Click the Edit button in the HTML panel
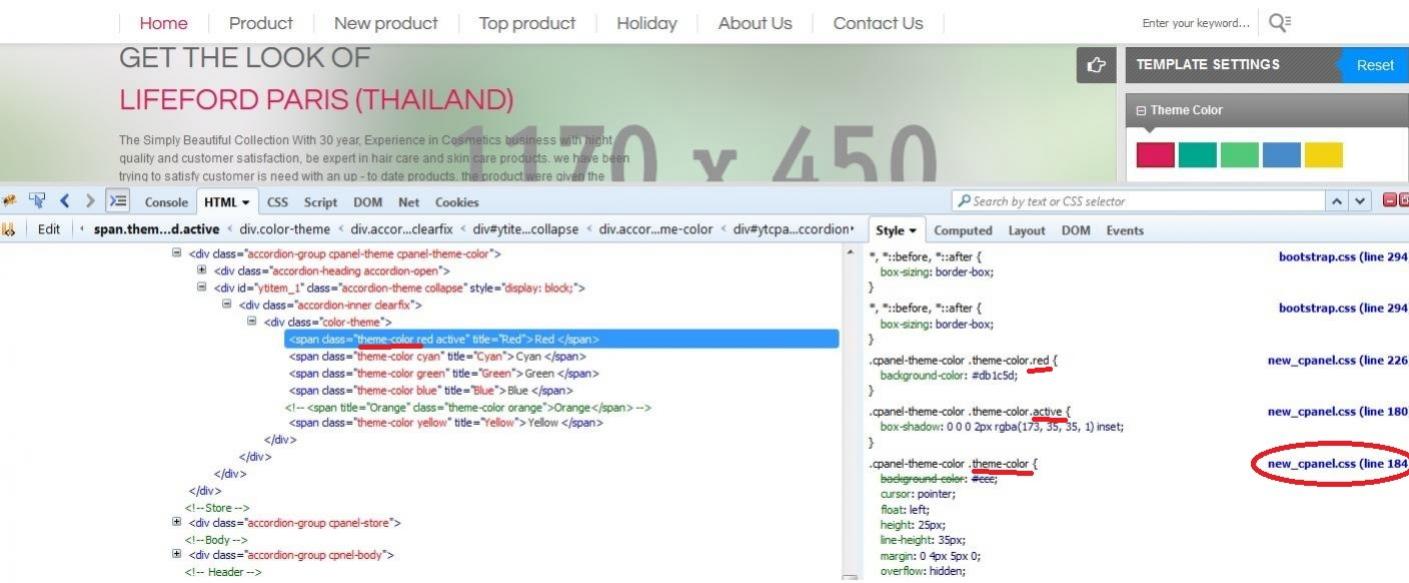The height and width of the screenshot is (583, 1409). [49, 229]
